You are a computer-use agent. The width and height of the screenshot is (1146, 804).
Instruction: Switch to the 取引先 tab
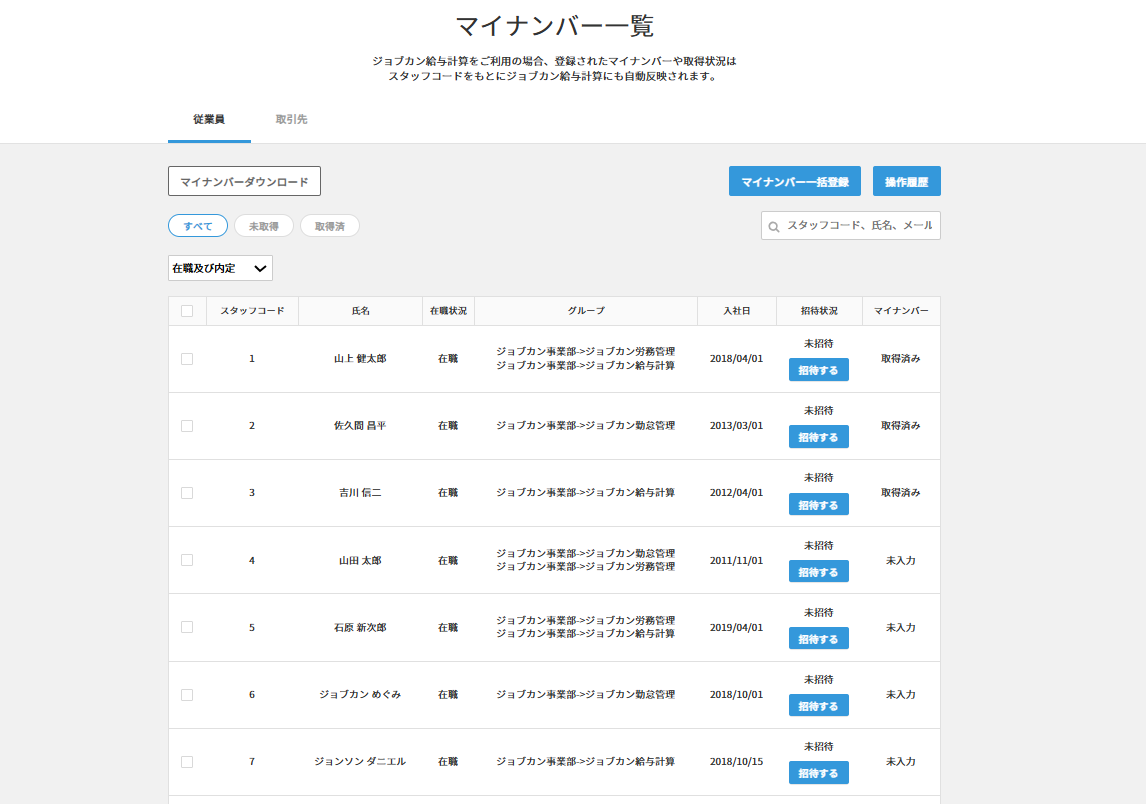tap(291, 119)
